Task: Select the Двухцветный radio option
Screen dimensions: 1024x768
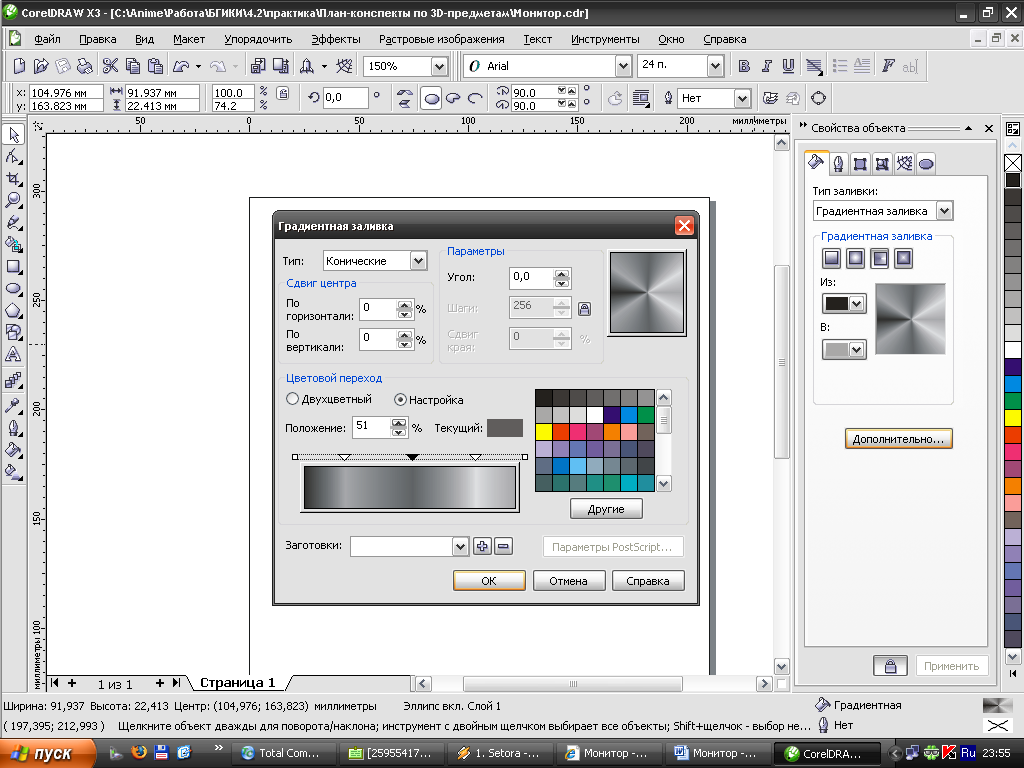Action: tap(293, 399)
